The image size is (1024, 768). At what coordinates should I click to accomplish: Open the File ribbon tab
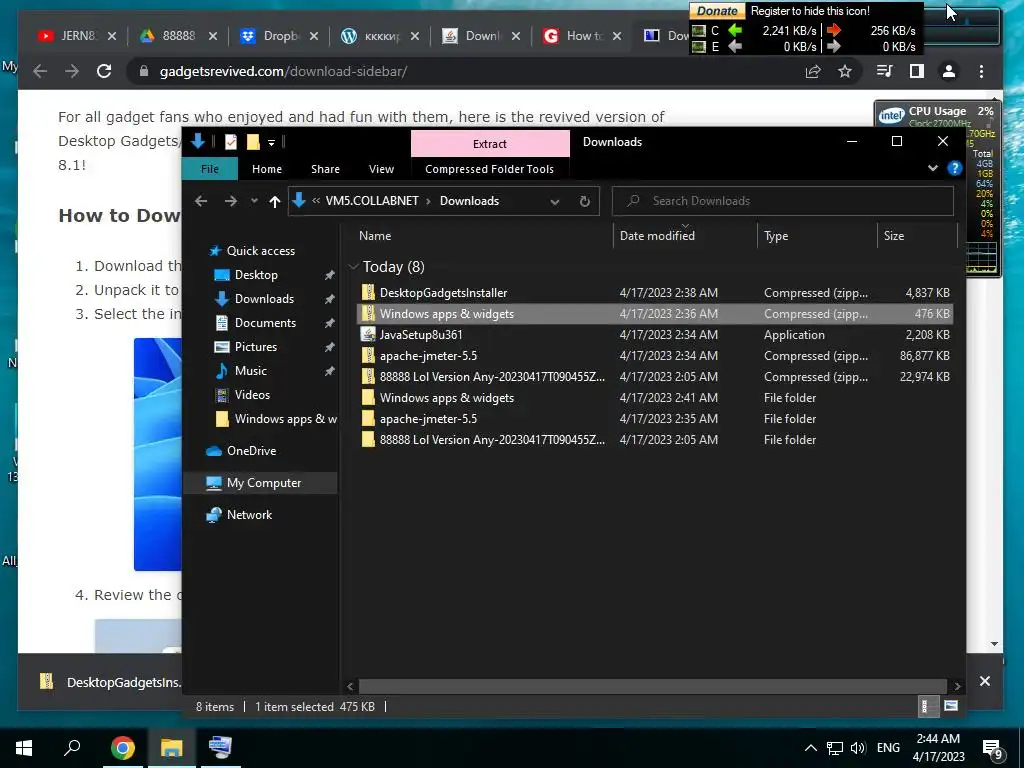click(210, 168)
